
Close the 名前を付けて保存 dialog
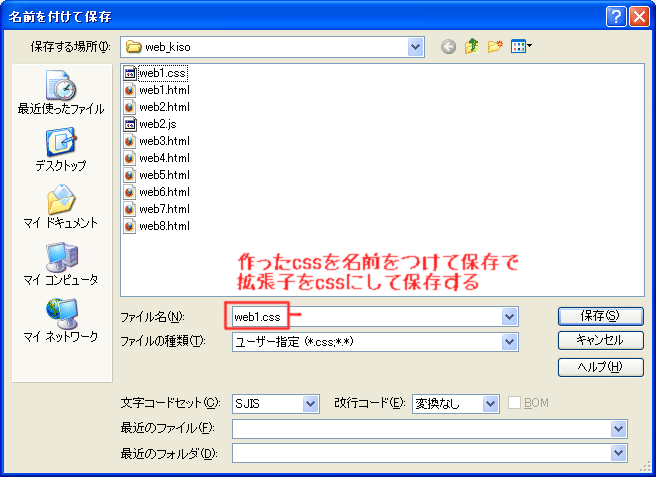pos(639,17)
